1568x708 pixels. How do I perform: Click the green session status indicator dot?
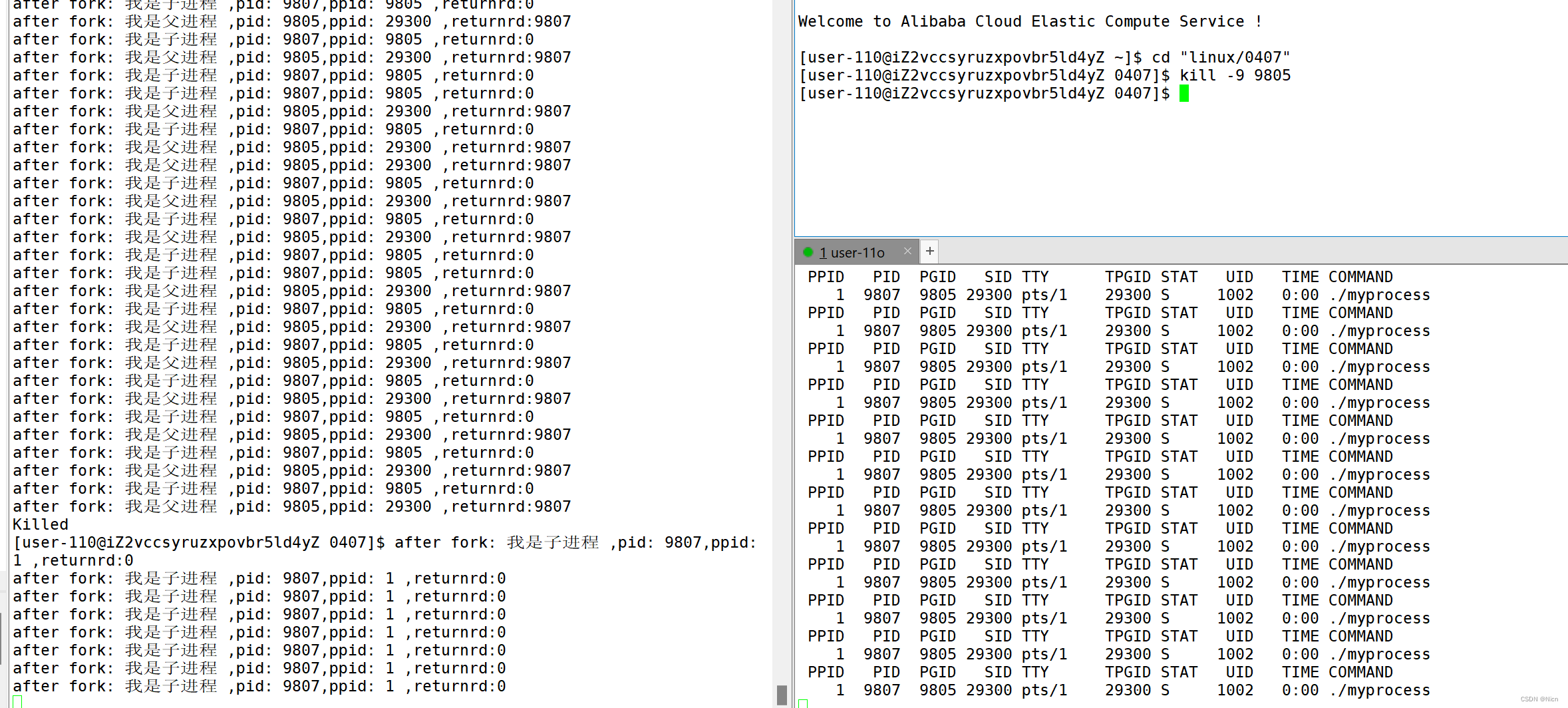click(x=809, y=252)
